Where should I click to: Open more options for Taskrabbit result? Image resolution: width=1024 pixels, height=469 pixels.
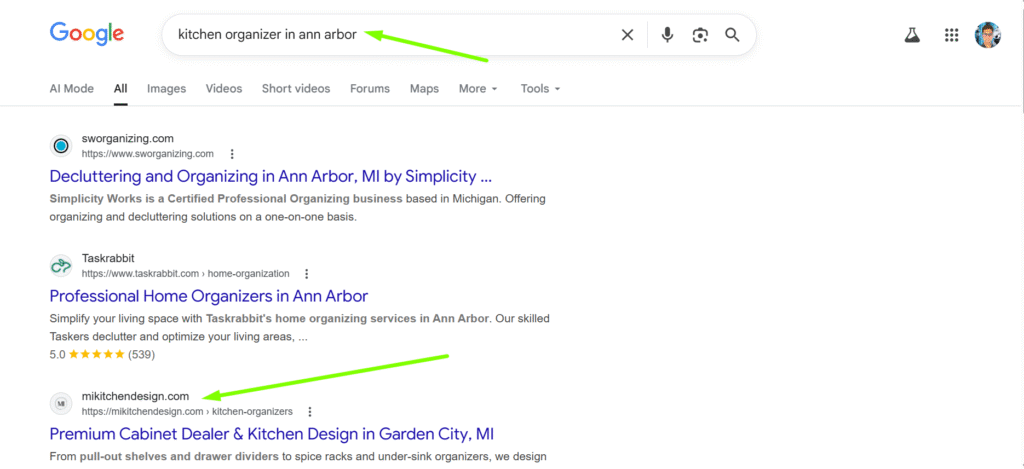pos(307,274)
